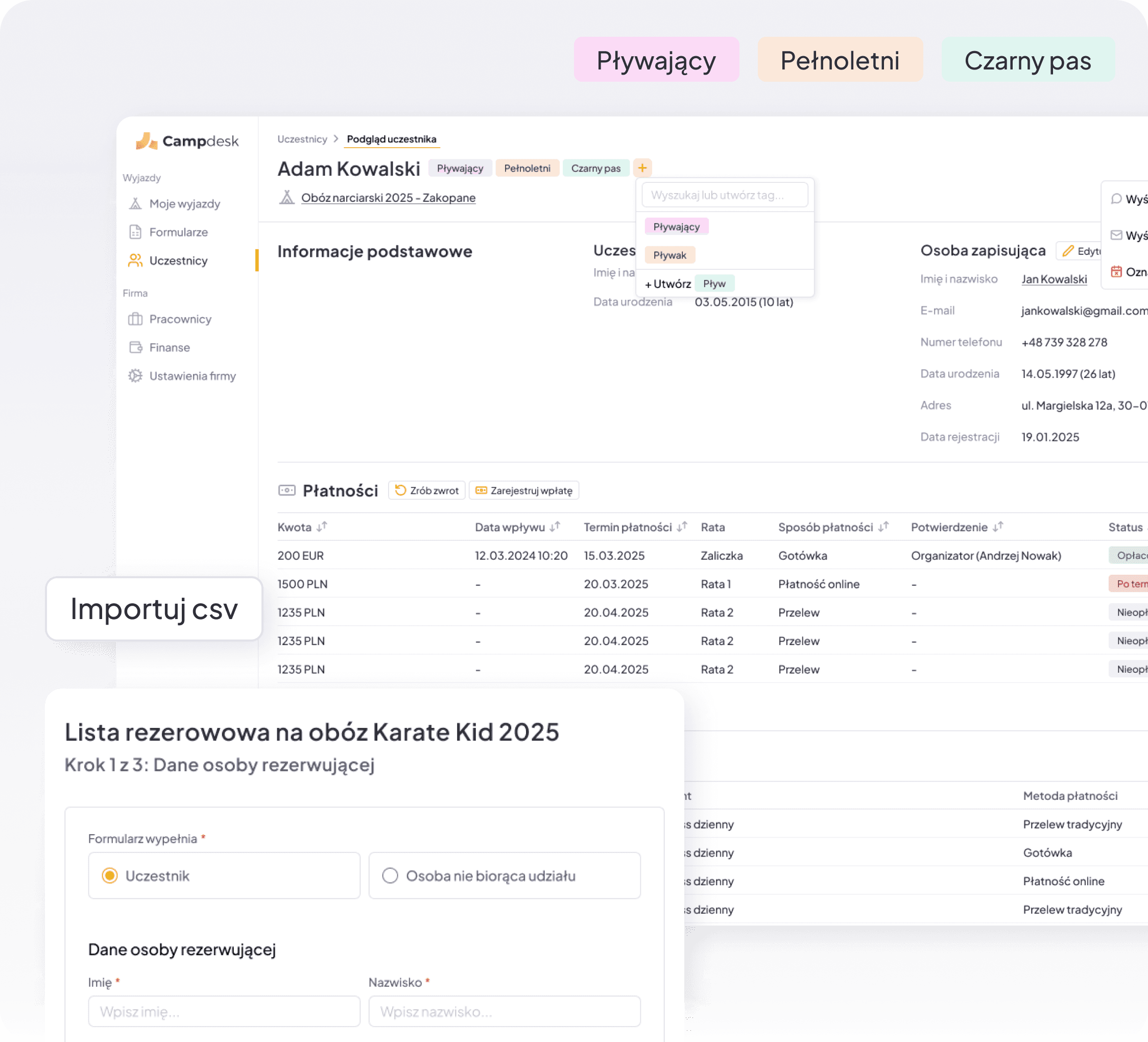Select Osoba nie biorąca udziału radio
The height and width of the screenshot is (1042, 1148).
(x=390, y=875)
